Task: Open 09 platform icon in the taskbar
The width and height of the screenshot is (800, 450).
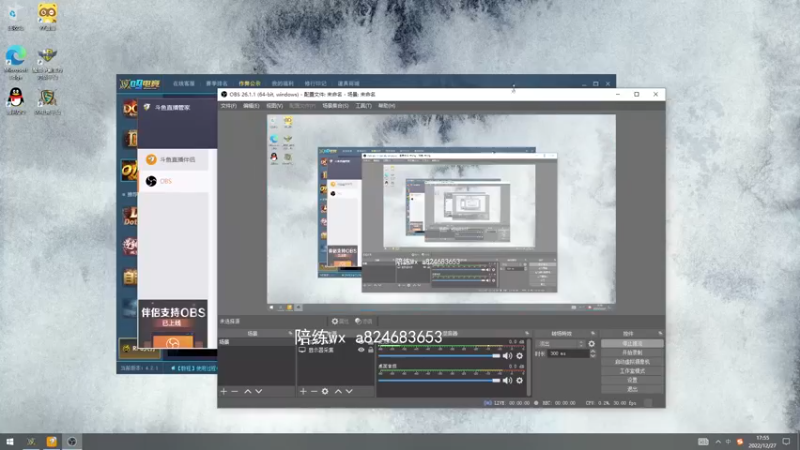Action: pyautogui.click(x=31, y=441)
